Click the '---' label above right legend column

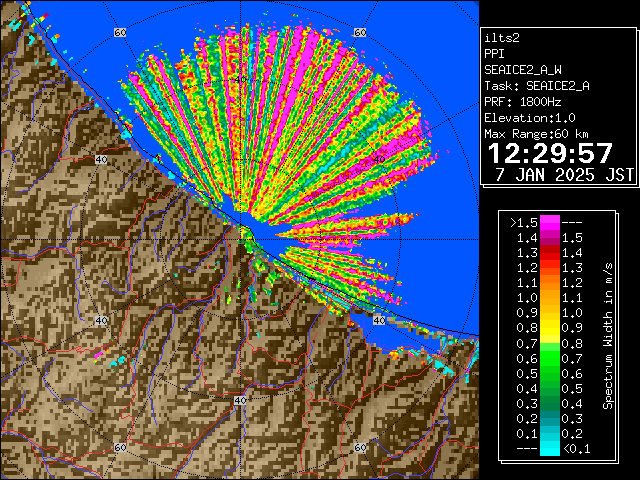pos(572,223)
